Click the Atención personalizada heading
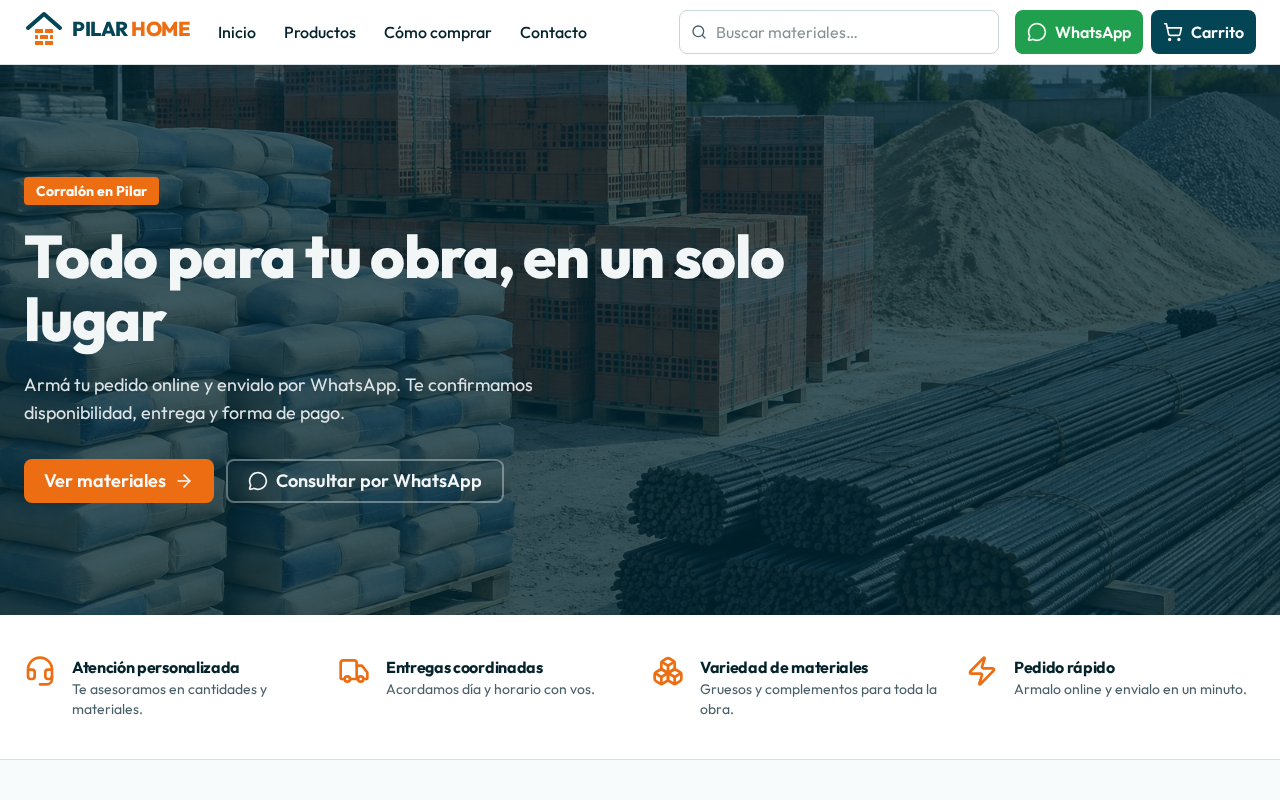 (x=156, y=667)
